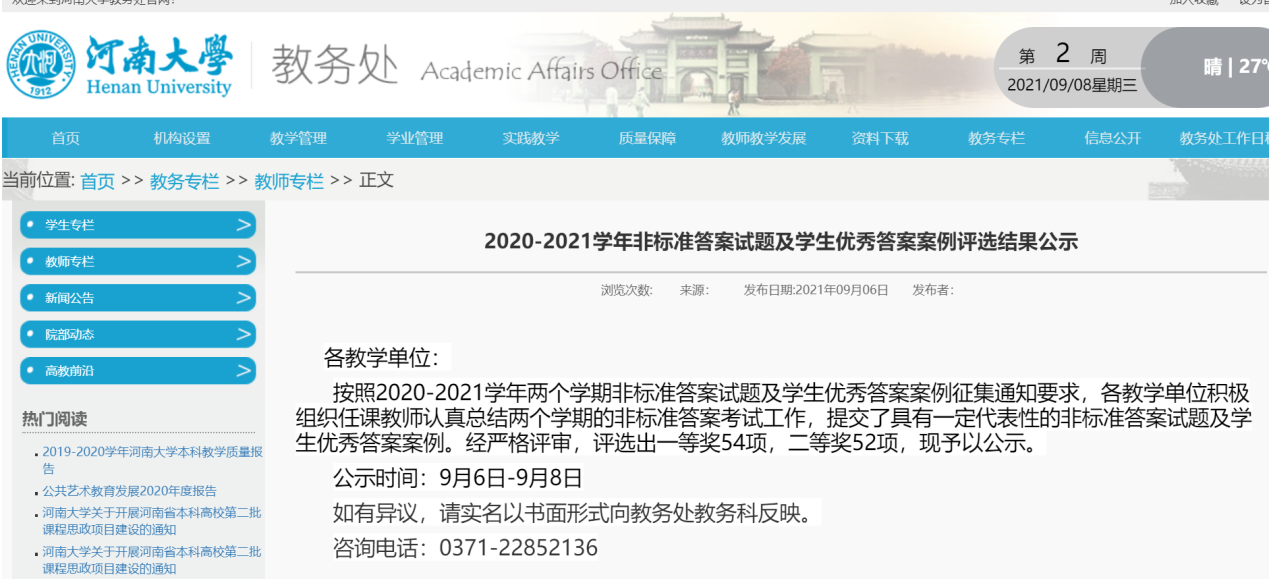Expand the 教师专栏 sidebar arrow
1269x579 pixels.
click(x=243, y=262)
